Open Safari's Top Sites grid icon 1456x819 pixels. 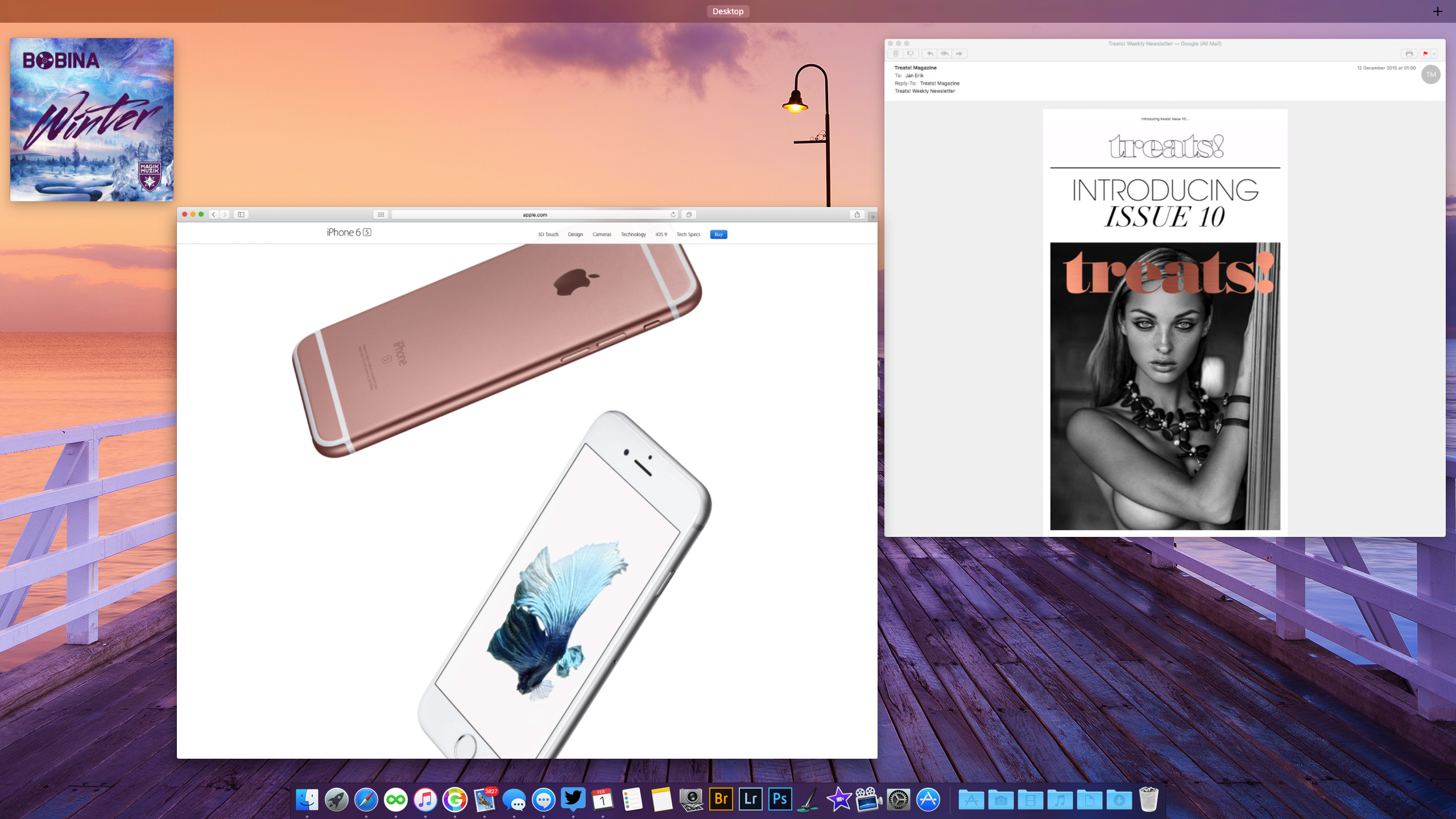pyautogui.click(x=380, y=214)
